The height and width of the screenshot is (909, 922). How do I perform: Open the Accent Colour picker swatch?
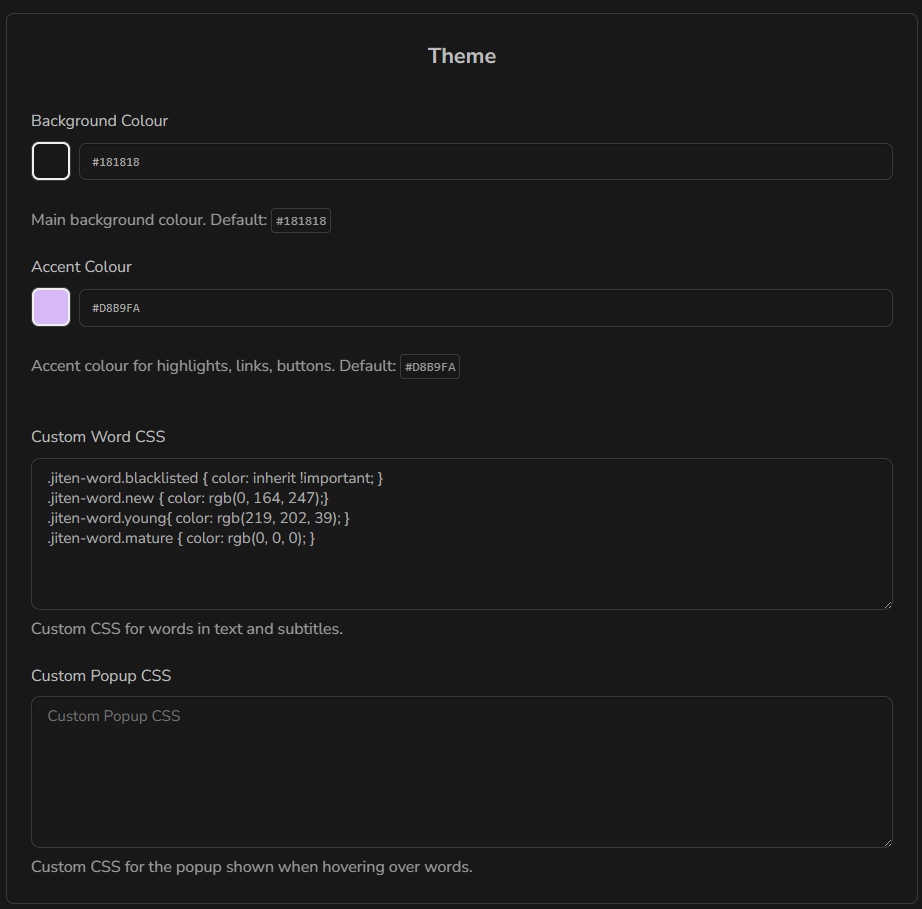pos(50,307)
